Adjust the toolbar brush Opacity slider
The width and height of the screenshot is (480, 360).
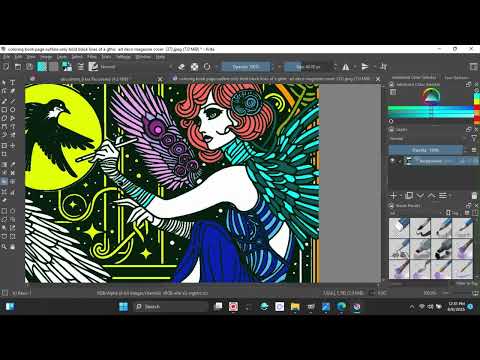click(246, 67)
